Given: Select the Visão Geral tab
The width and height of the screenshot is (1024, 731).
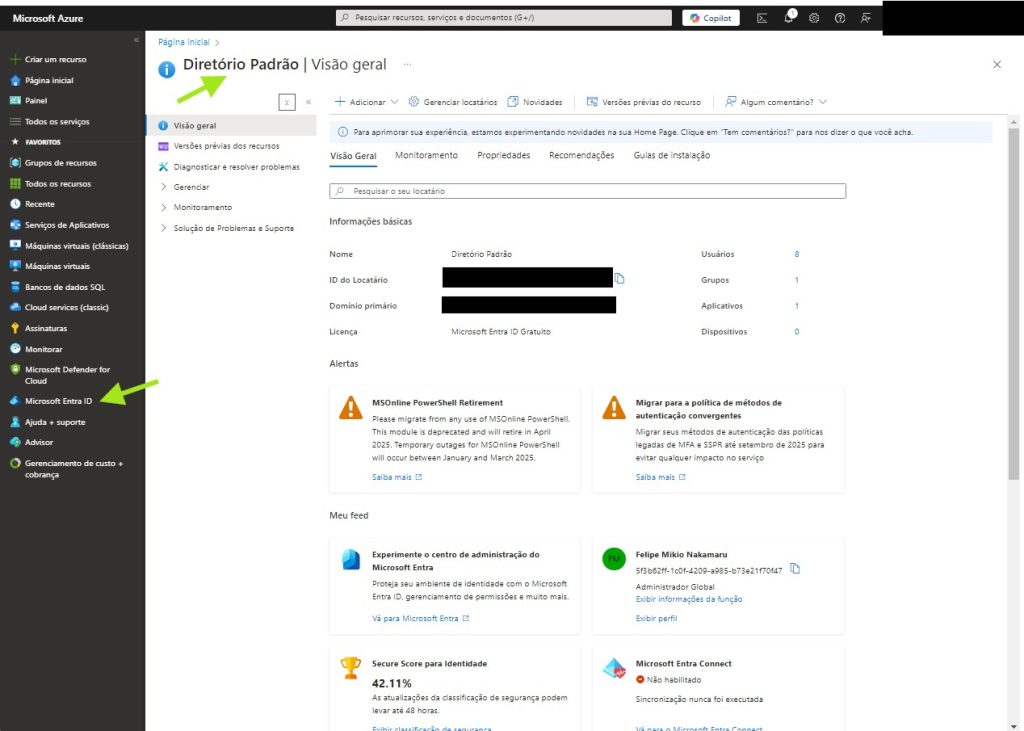Looking at the screenshot, I should tap(353, 155).
